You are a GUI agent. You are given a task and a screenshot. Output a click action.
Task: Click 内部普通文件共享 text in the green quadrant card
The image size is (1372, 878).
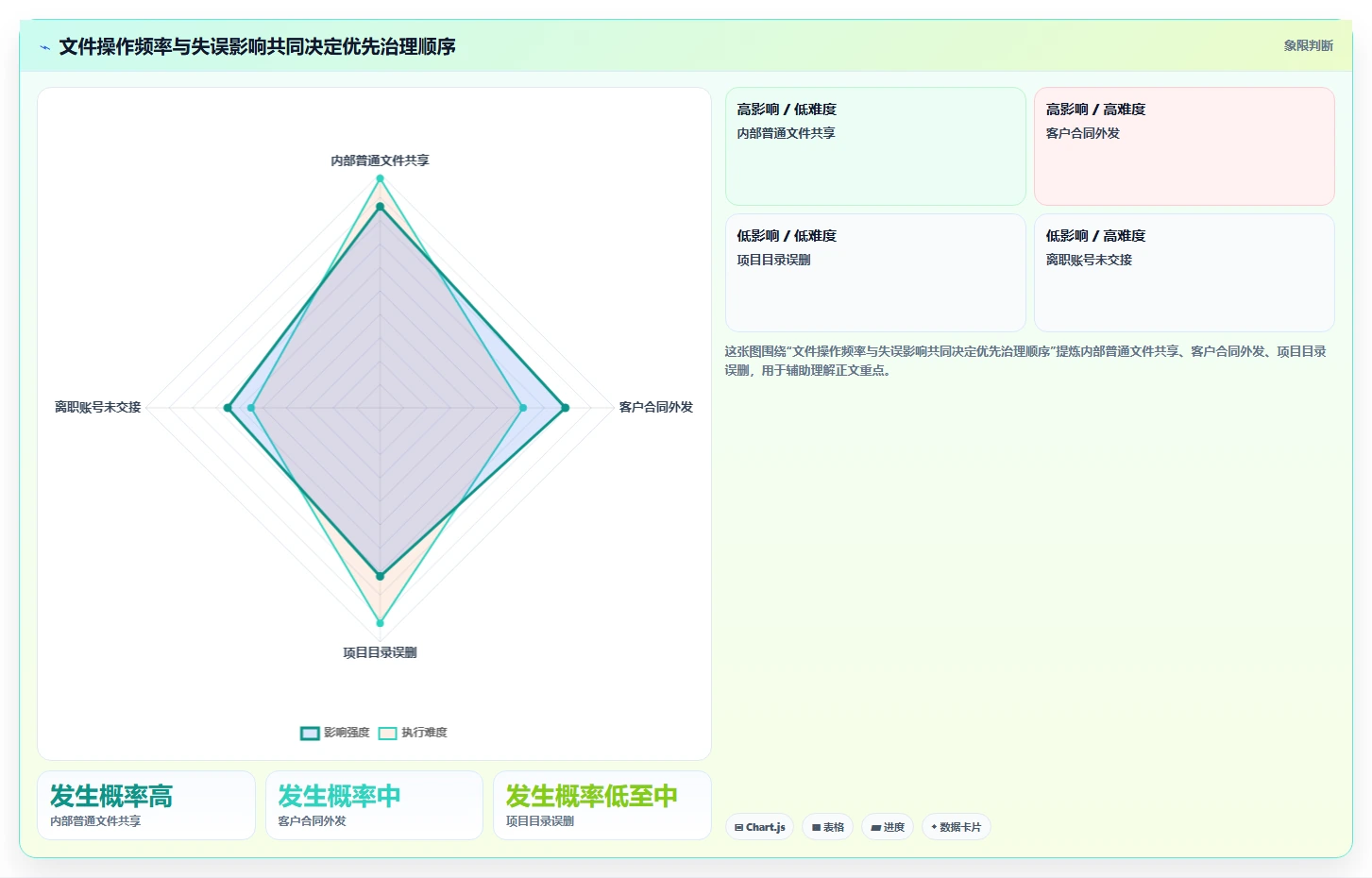(786, 133)
